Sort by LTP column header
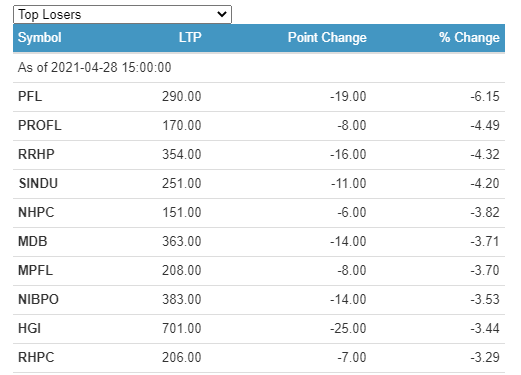This screenshot has width=521, height=375. pos(190,37)
